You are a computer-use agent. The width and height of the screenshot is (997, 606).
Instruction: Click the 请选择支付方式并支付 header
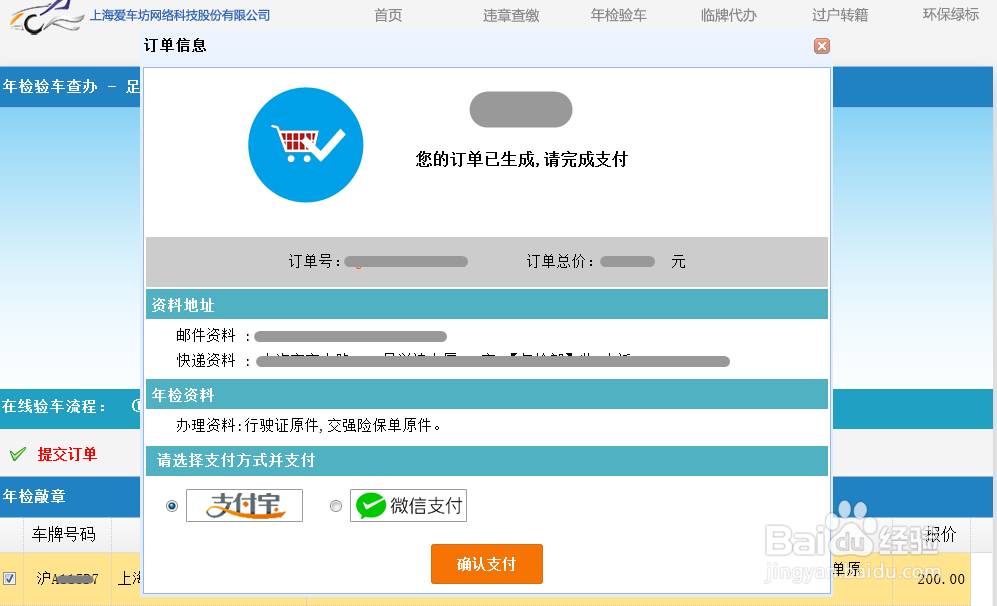pos(486,460)
